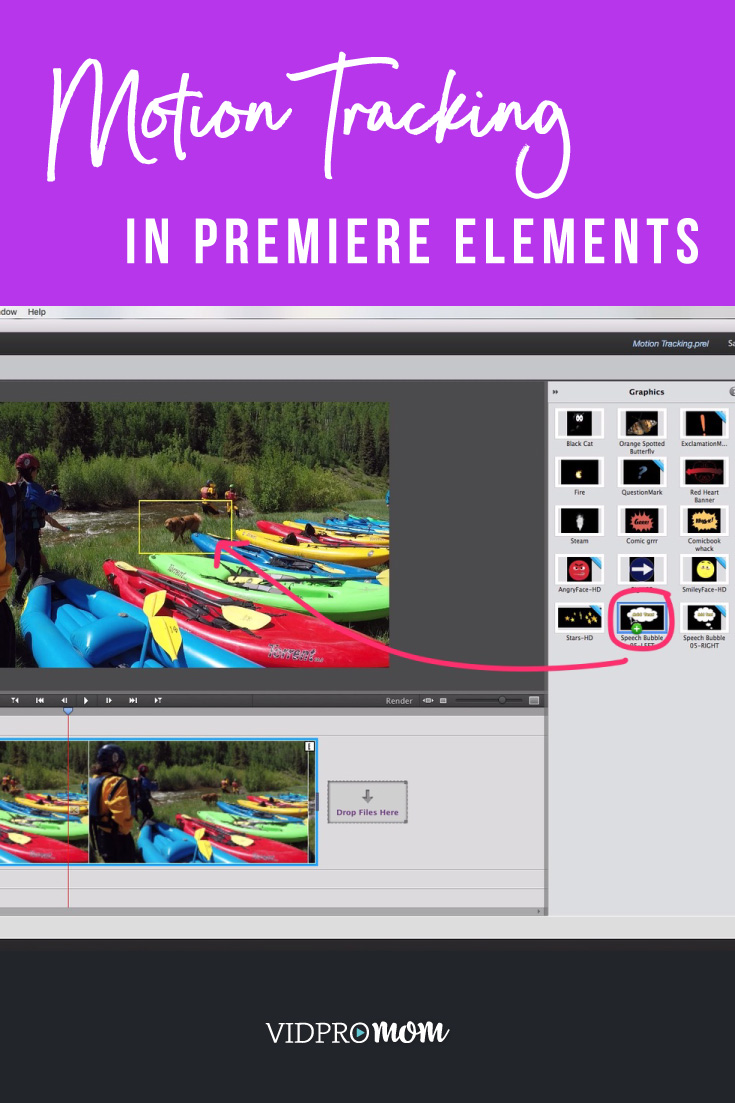This screenshot has height=1103, width=735.
Task: Click the Motion Tracking.prel project name
Action: 670,344
